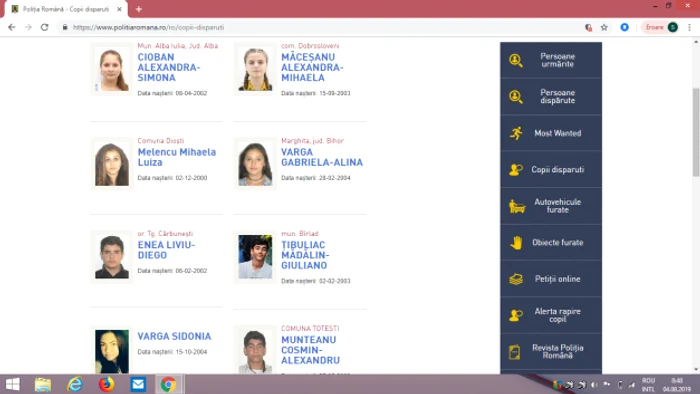Open the VARGA GABRIELA-ALINA link
Image resolution: width=700 pixels, height=394 pixels.
point(321,157)
